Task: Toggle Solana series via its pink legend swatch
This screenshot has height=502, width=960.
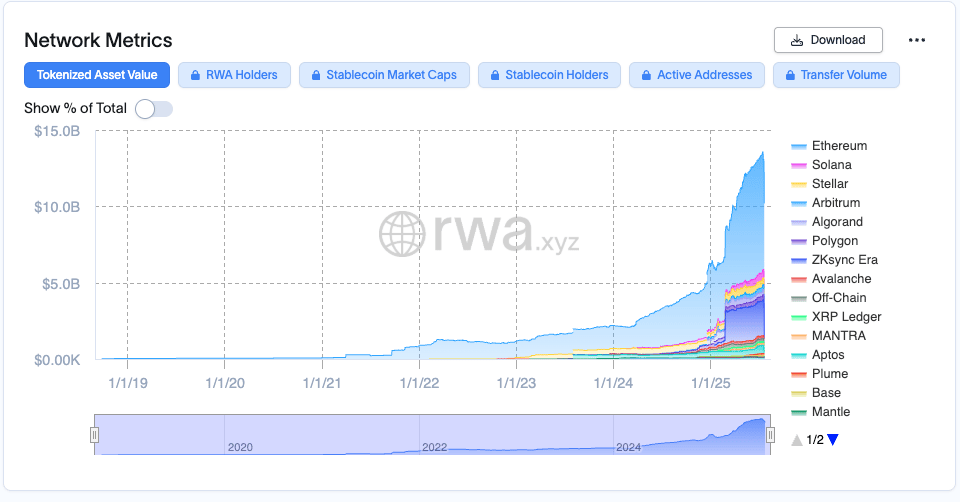Action: 798,165
